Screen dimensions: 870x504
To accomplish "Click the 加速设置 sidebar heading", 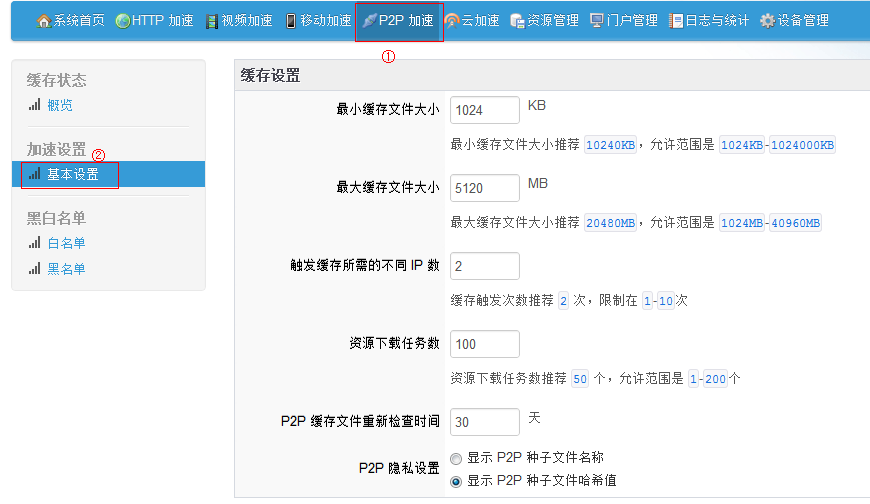I will click(57, 149).
